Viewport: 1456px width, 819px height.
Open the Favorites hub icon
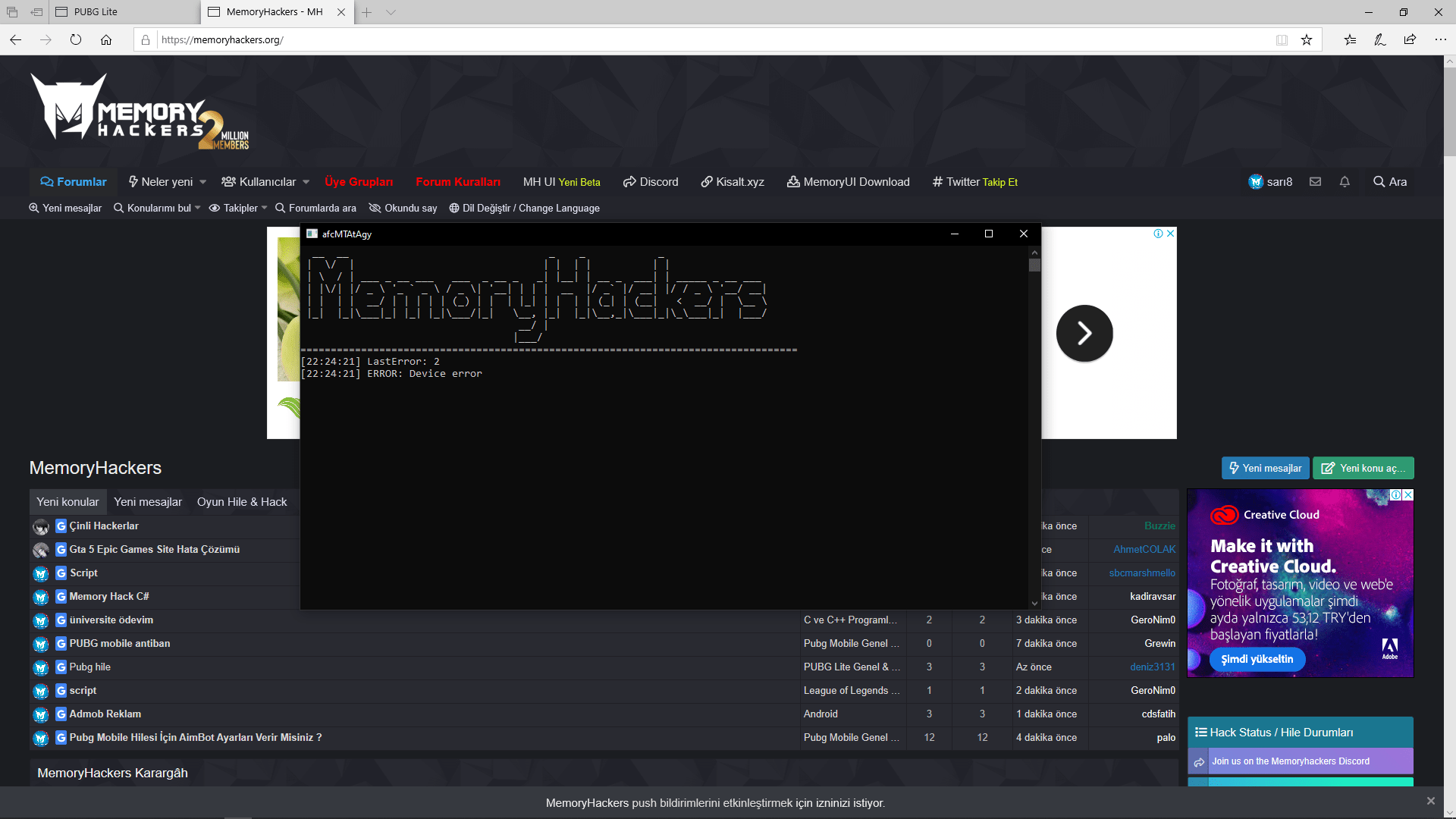point(1350,39)
